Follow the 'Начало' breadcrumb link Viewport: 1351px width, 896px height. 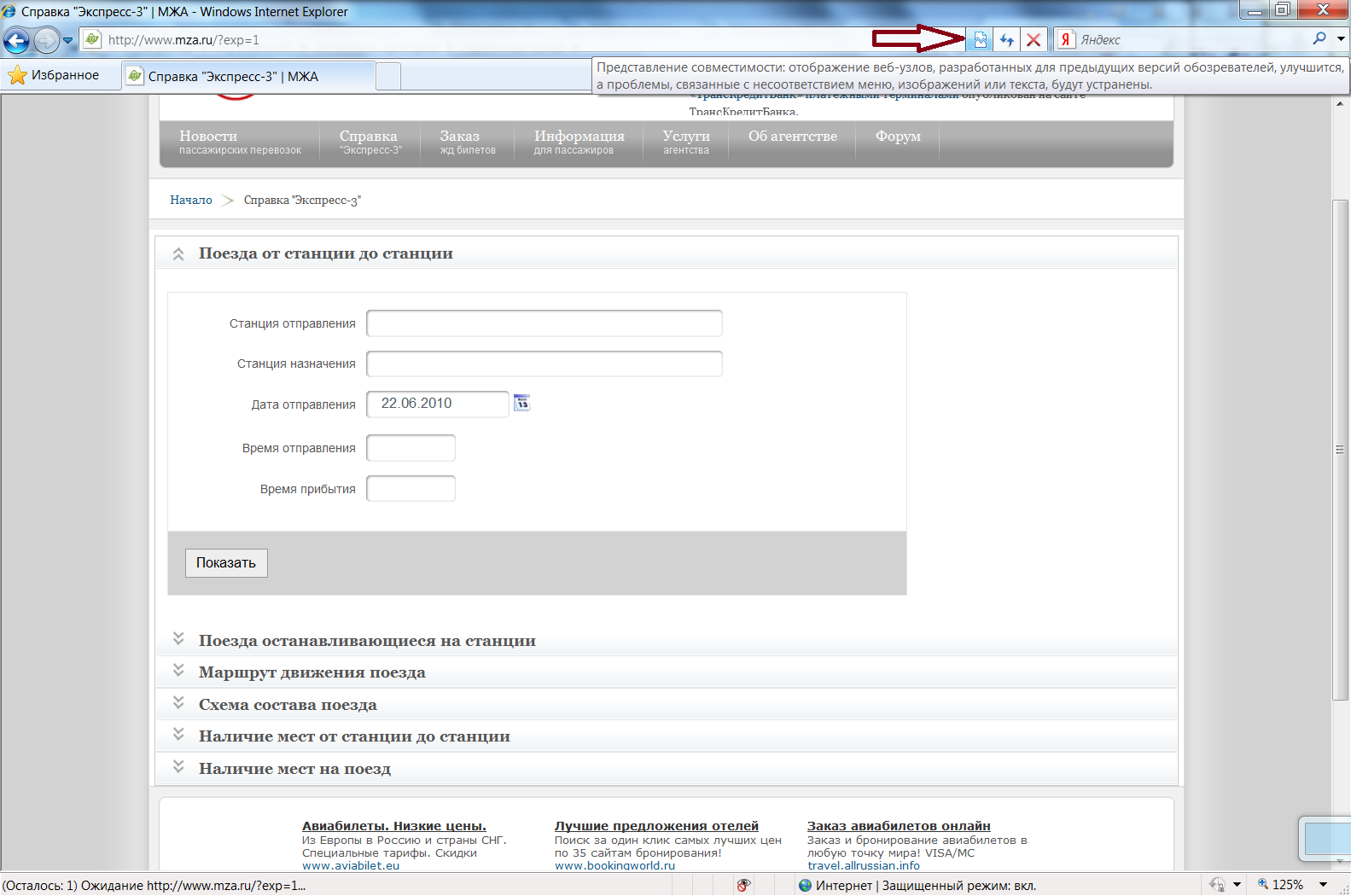pos(191,201)
